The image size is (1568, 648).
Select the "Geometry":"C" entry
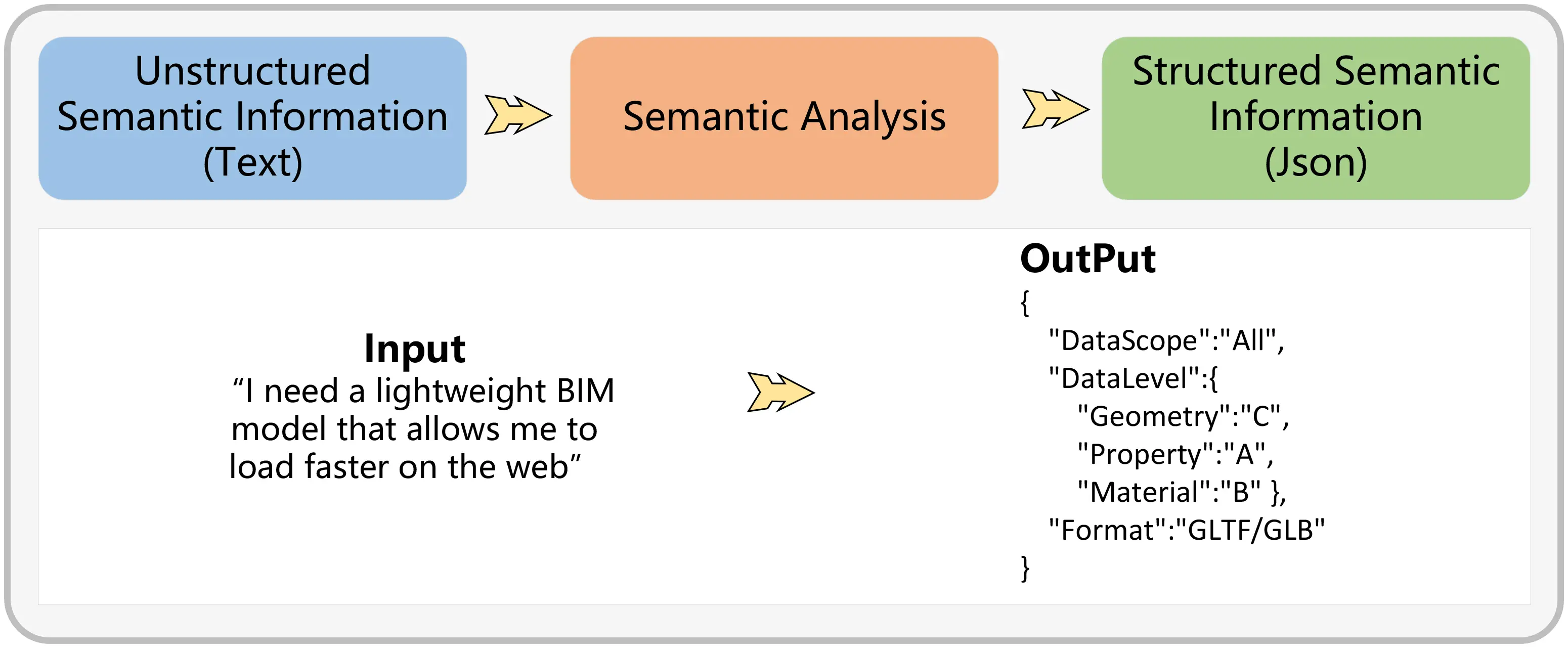(x=1182, y=417)
